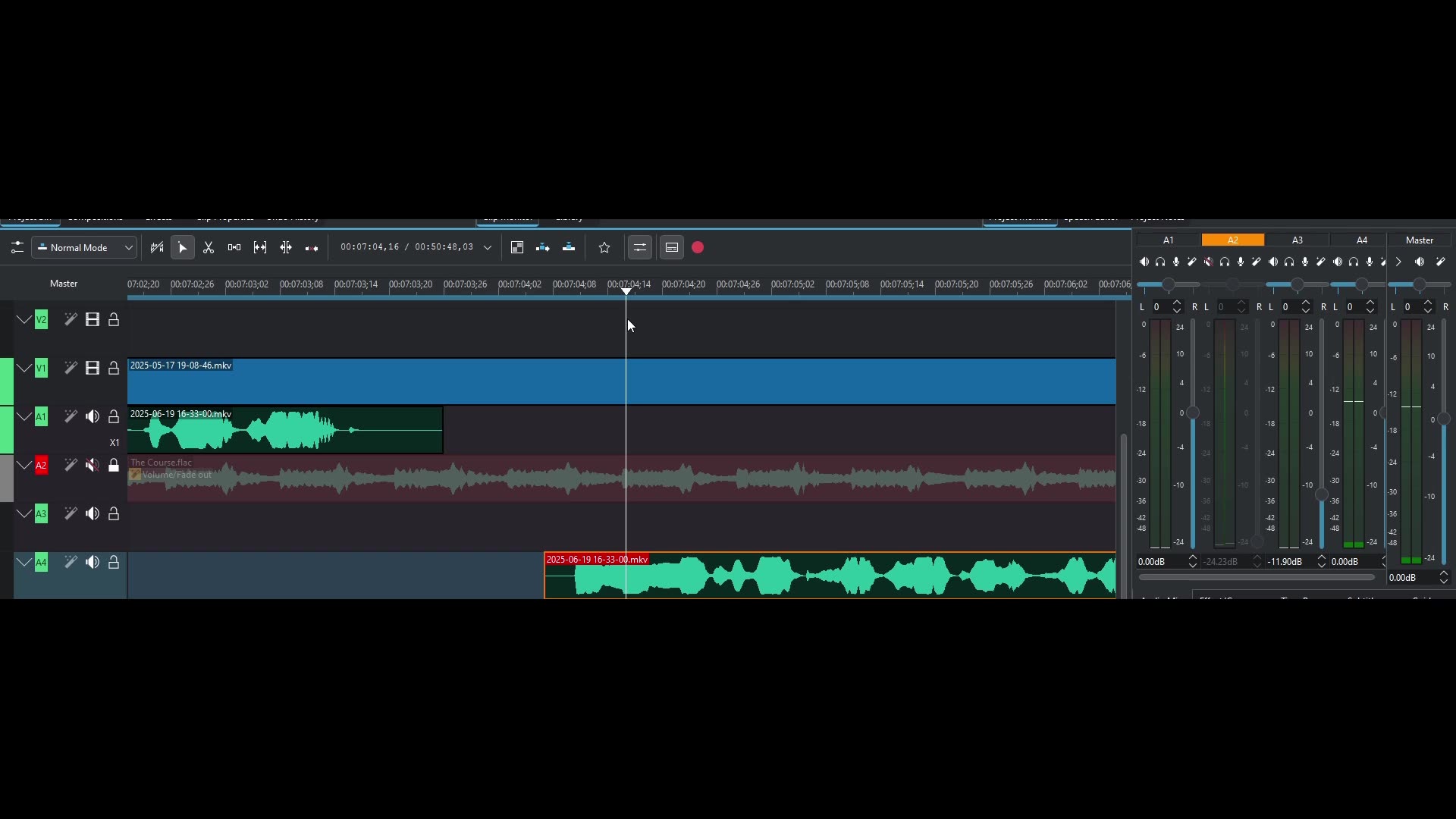The width and height of the screenshot is (1456, 819).
Task: Select the A4 mixer channel tab
Action: [1362, 240]
